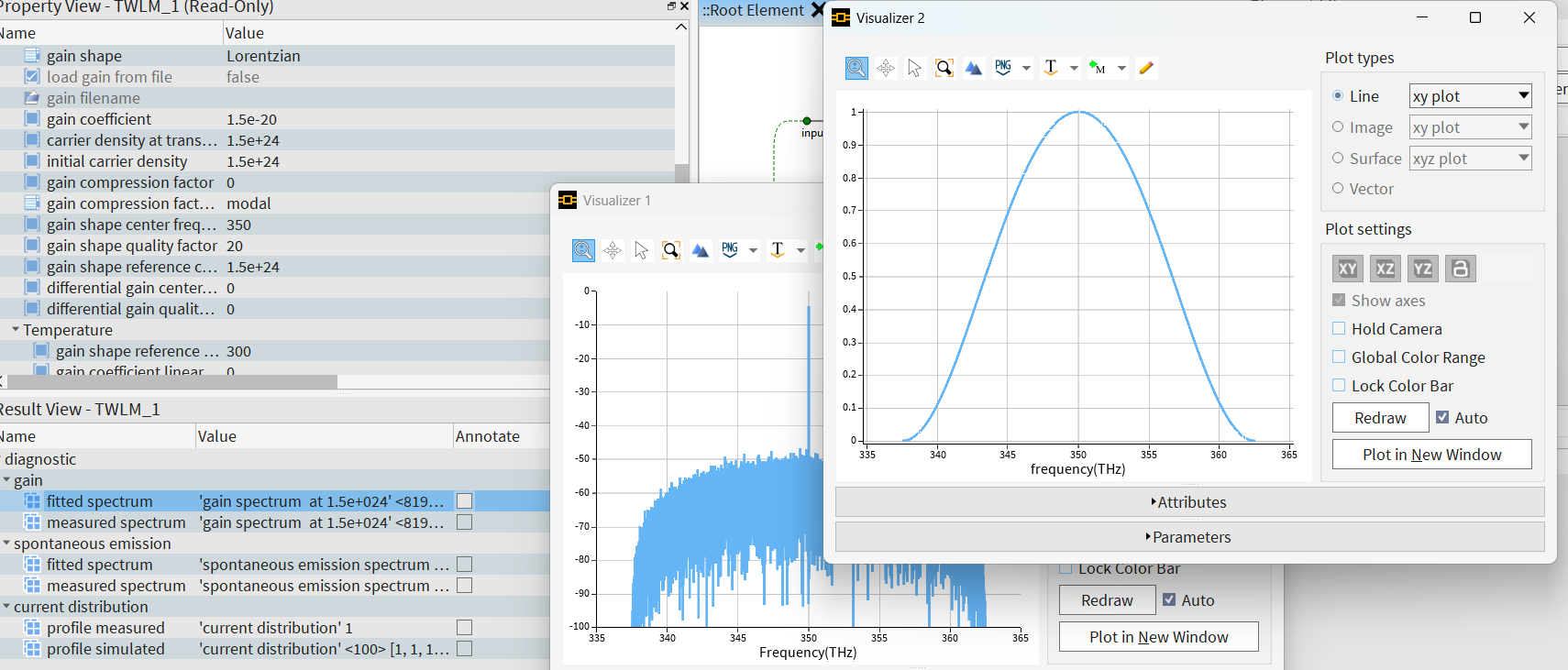Open text export dropdown arrow in Visualizer 2
The width and height of the screenshot is (1568, 670).
click(x=1074, y=68)
